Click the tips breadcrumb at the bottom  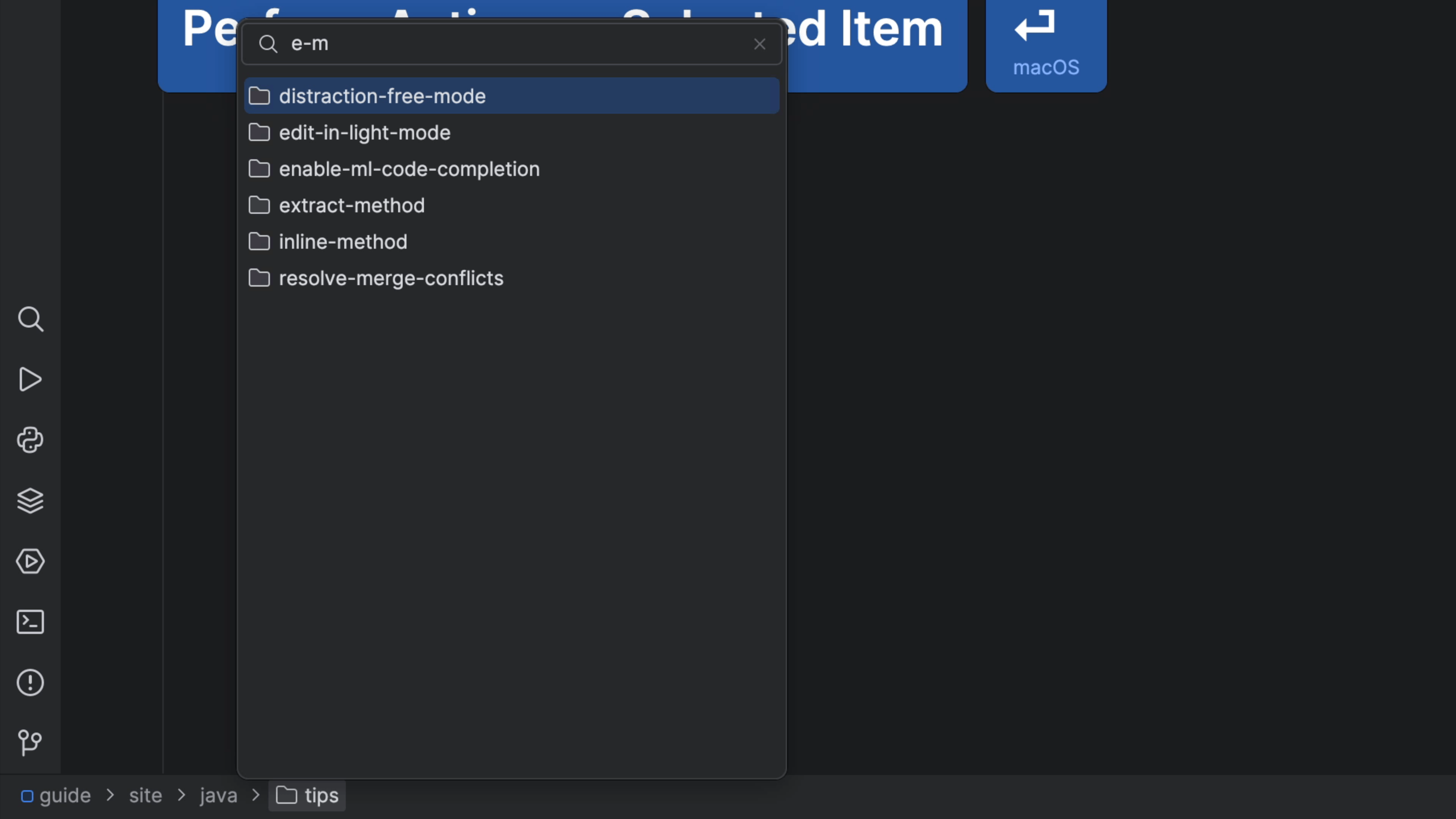click(321, 795)
